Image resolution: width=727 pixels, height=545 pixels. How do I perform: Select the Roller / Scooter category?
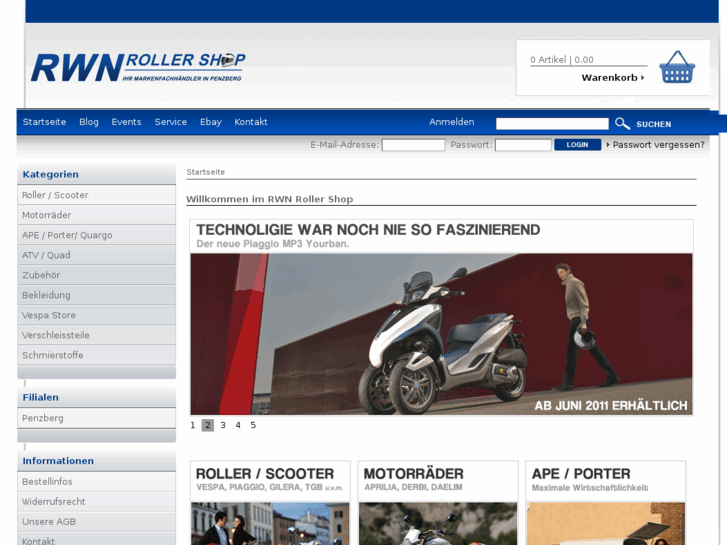[96, 195]
